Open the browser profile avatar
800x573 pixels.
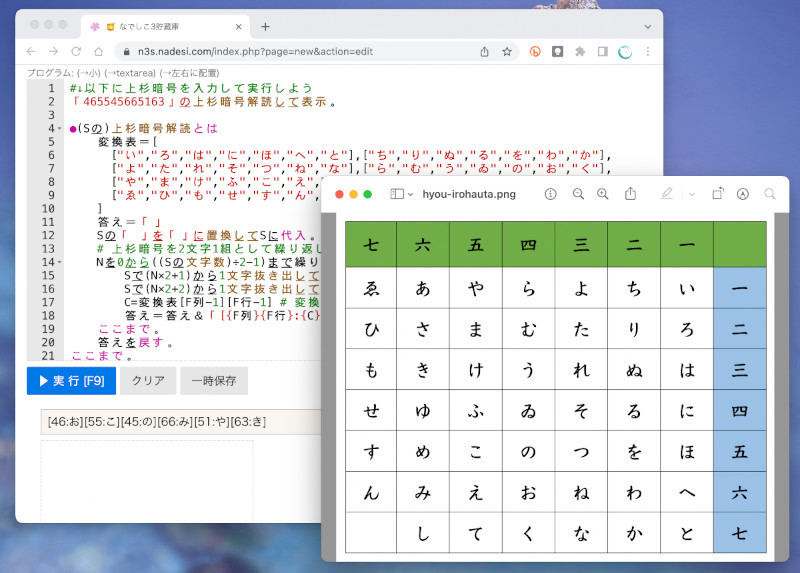tap(625, 52)
